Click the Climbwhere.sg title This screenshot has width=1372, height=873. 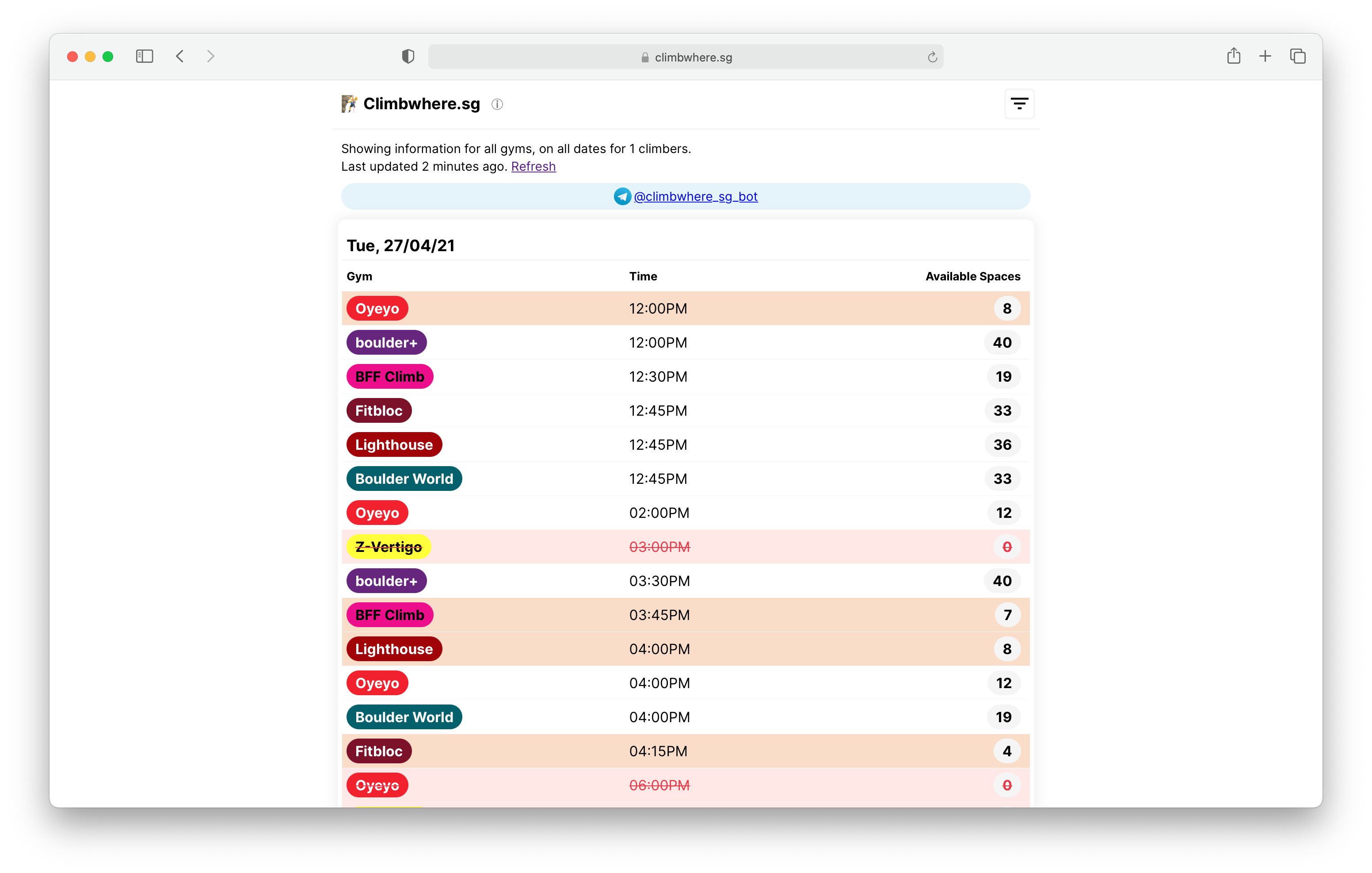coord(422,104)
